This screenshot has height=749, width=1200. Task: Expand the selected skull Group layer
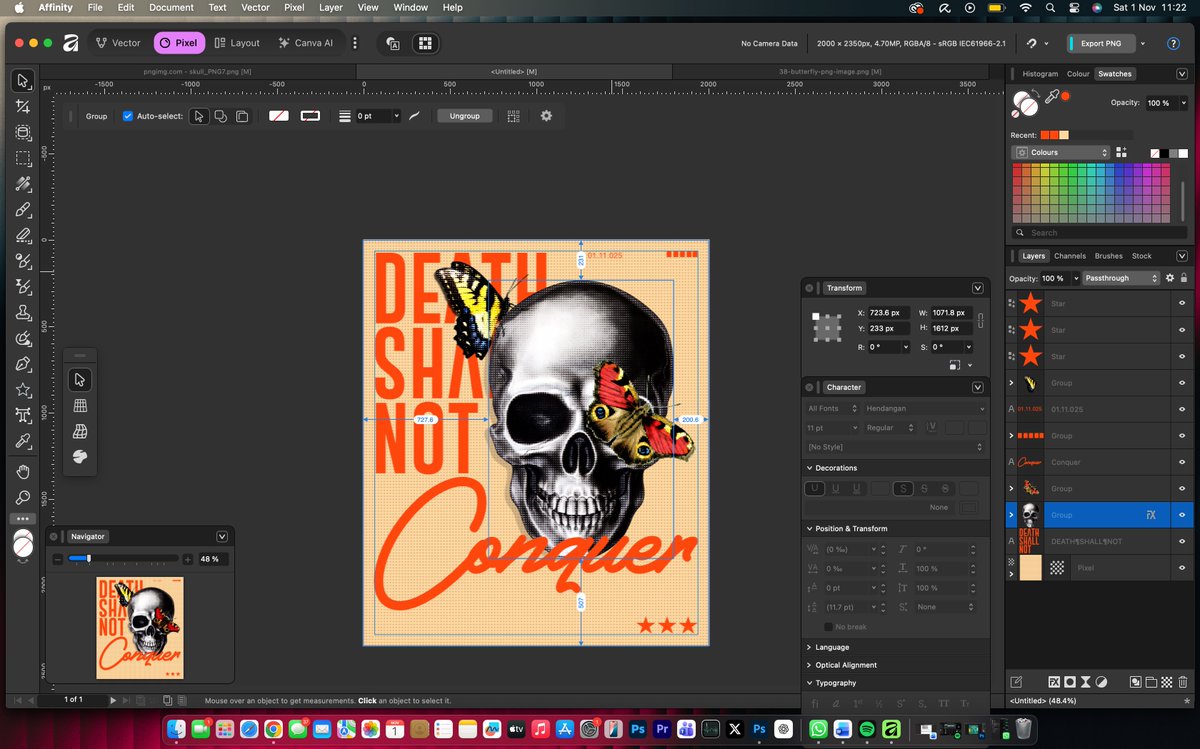point(1012,514)
